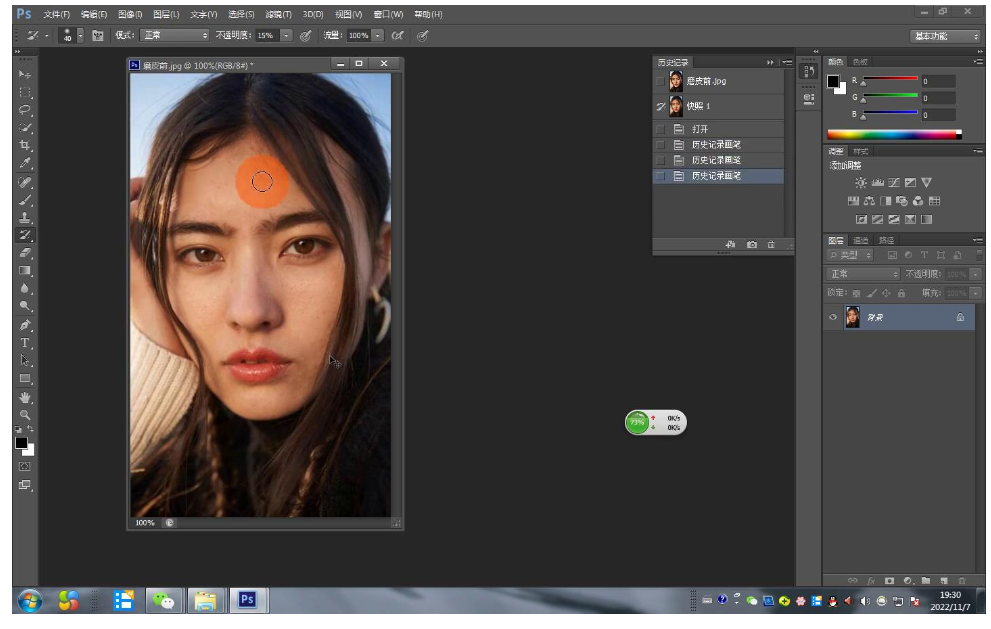
Task: Open the 基本功能 workspace dropdown
Action: [946, 36]
